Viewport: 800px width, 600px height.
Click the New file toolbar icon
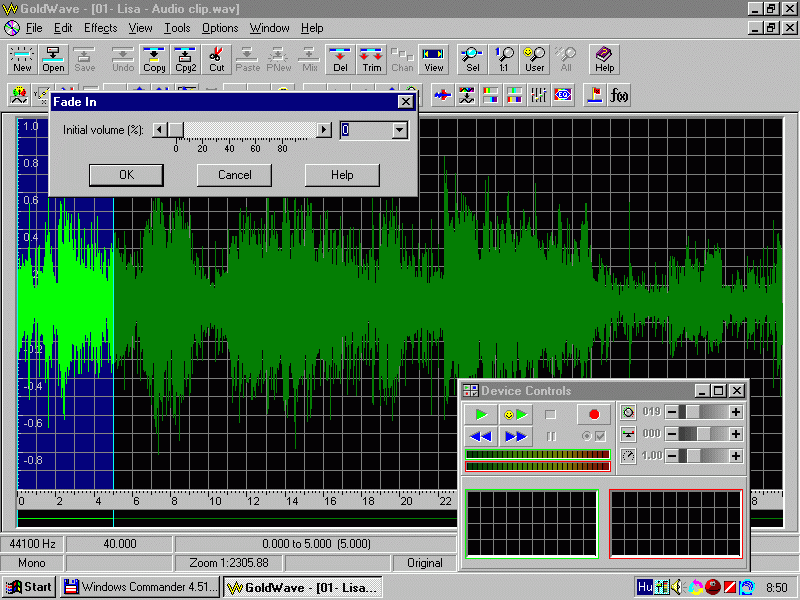tap(22, 59)
